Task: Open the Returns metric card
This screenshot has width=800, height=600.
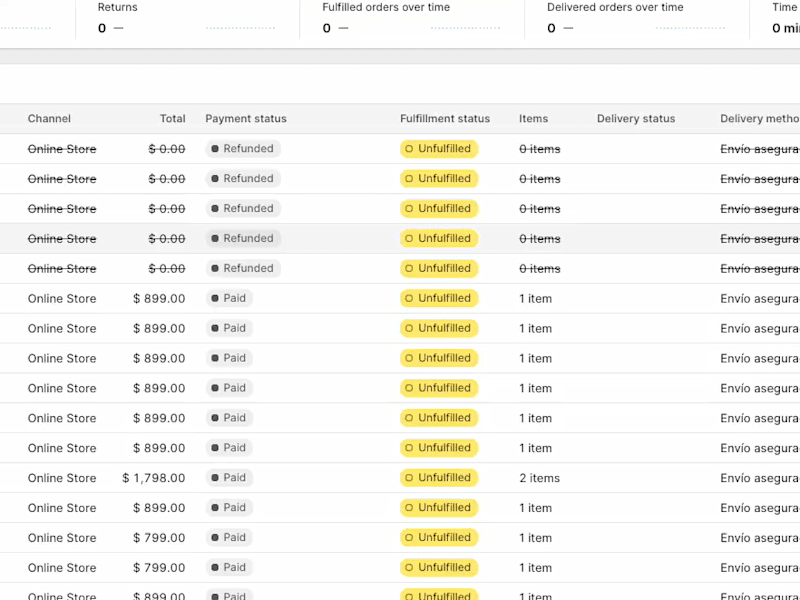Action: 187,19
